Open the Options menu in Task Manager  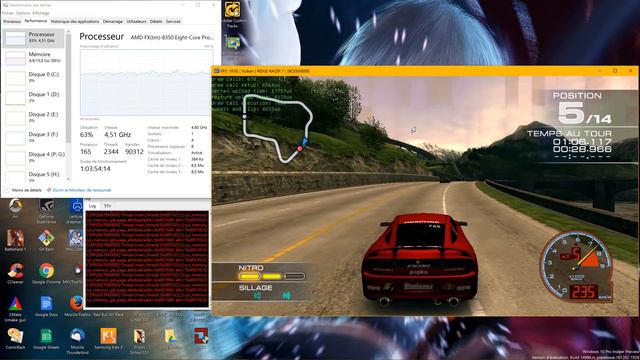pos(23,13)
